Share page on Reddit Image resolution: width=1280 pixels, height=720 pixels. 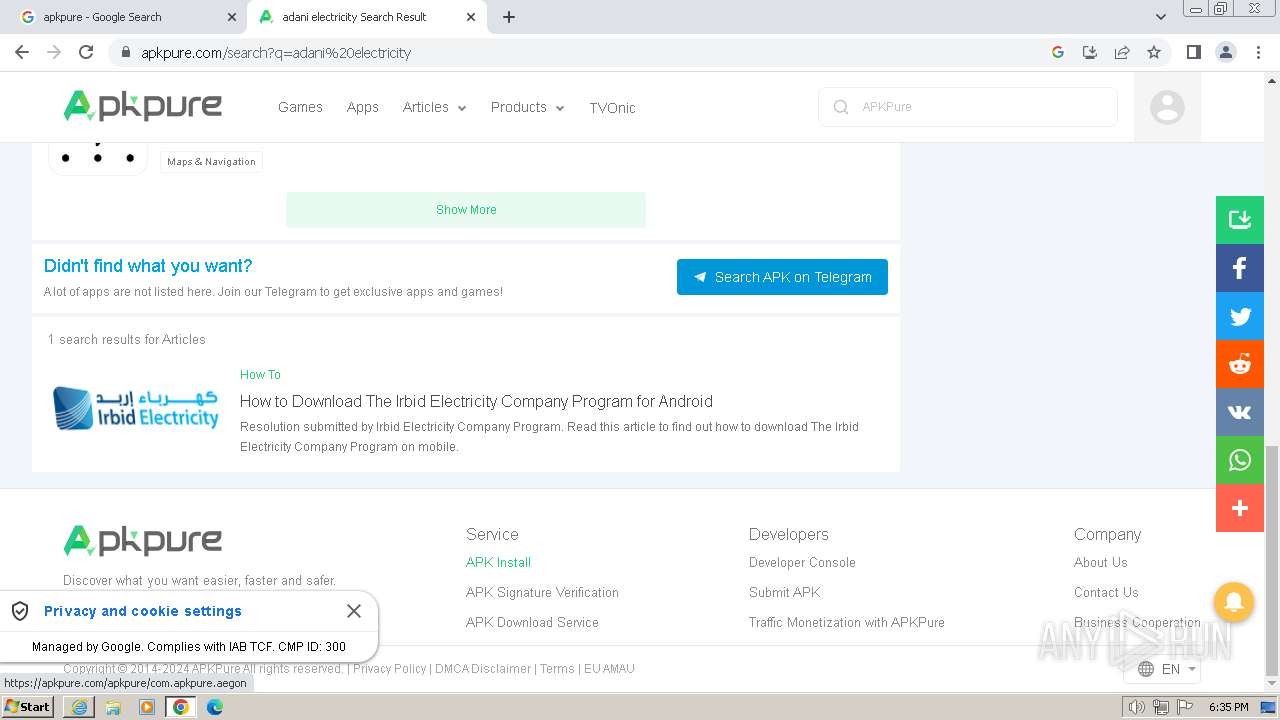click(x=1240, y=364)
